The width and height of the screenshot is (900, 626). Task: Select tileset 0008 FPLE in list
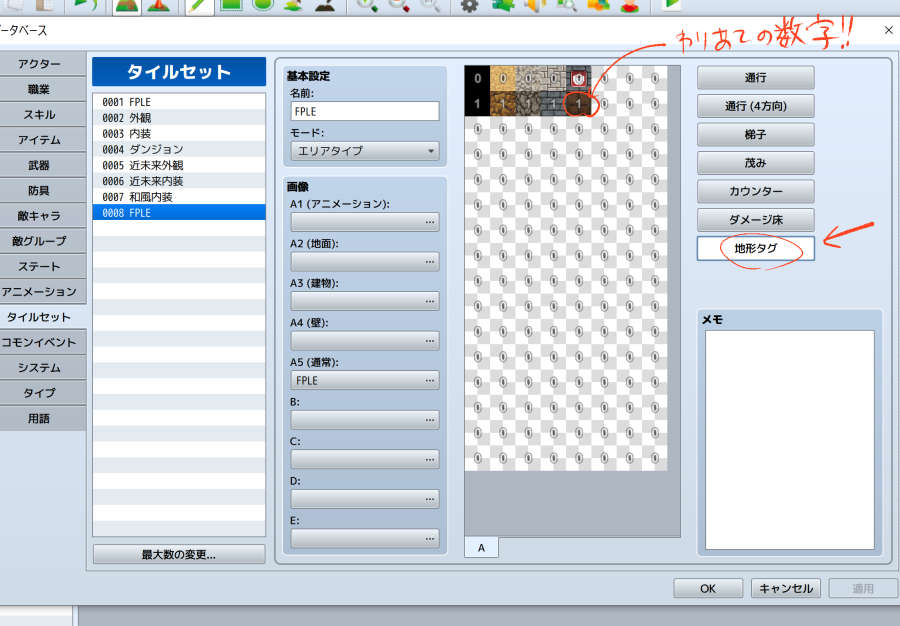pyautogui.click(x=179, y=212)
